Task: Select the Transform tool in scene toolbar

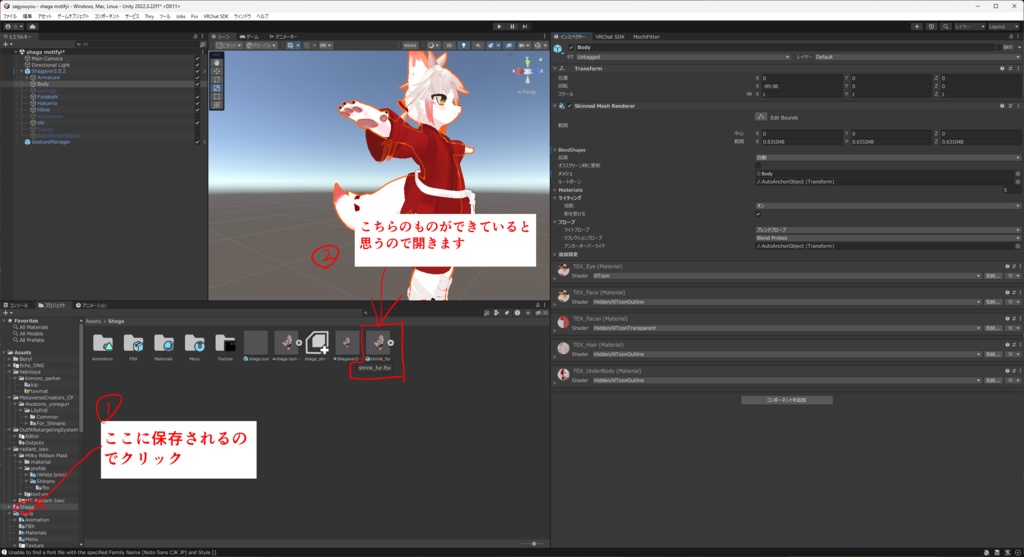Action: click(217, 104)
